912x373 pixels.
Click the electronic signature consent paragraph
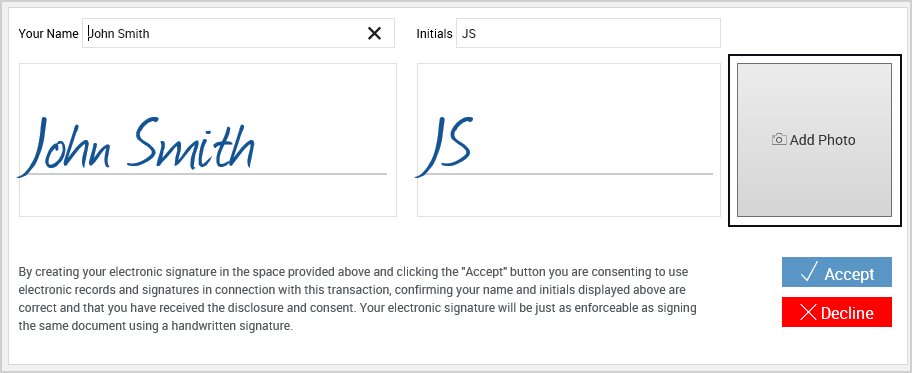[x=358, y=299]
